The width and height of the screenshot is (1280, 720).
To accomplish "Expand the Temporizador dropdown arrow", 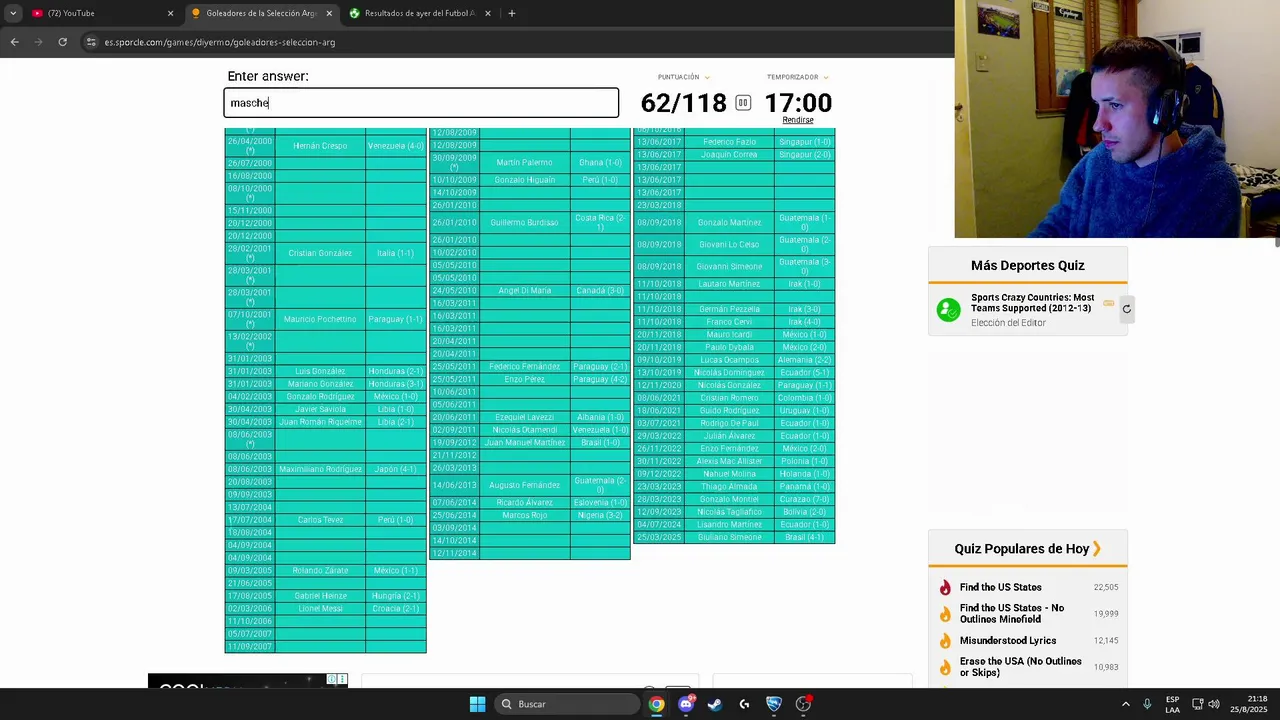I will (x=826, y=77).
